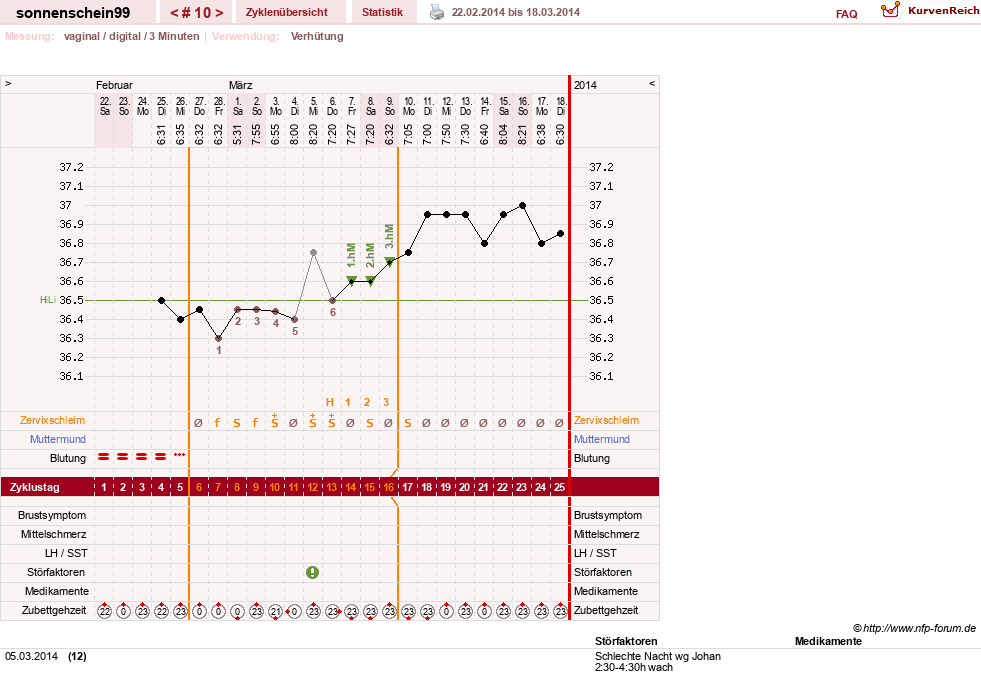Click the Störfaktoren heading above the note
The width and height of the screenshot is (981, 694).
tap(626, 641)
